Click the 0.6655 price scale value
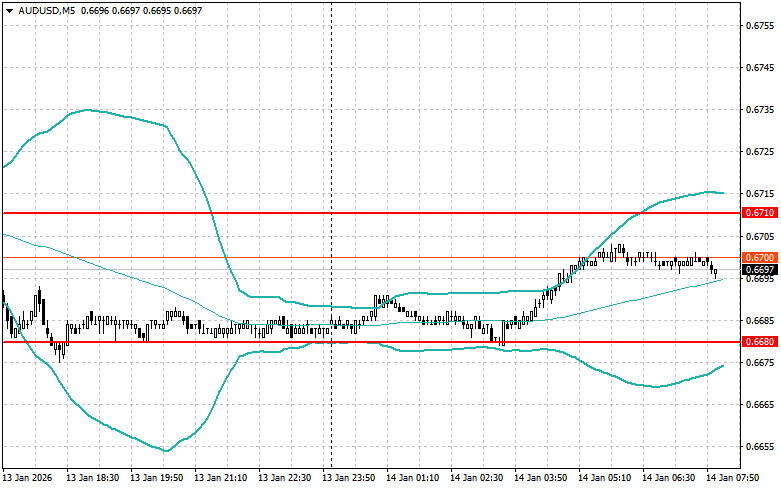781x489 pixels. pos(760,446)
